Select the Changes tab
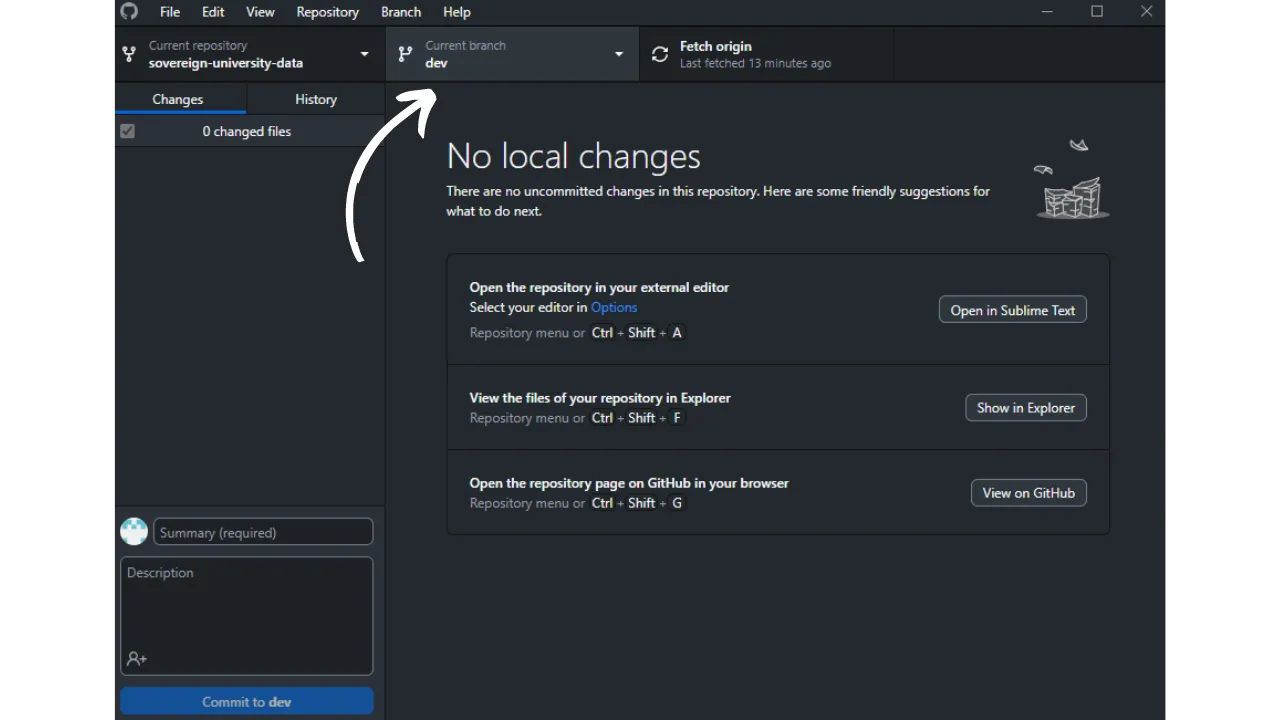This screenshot has height=720, width=1280. pos(178,99)
